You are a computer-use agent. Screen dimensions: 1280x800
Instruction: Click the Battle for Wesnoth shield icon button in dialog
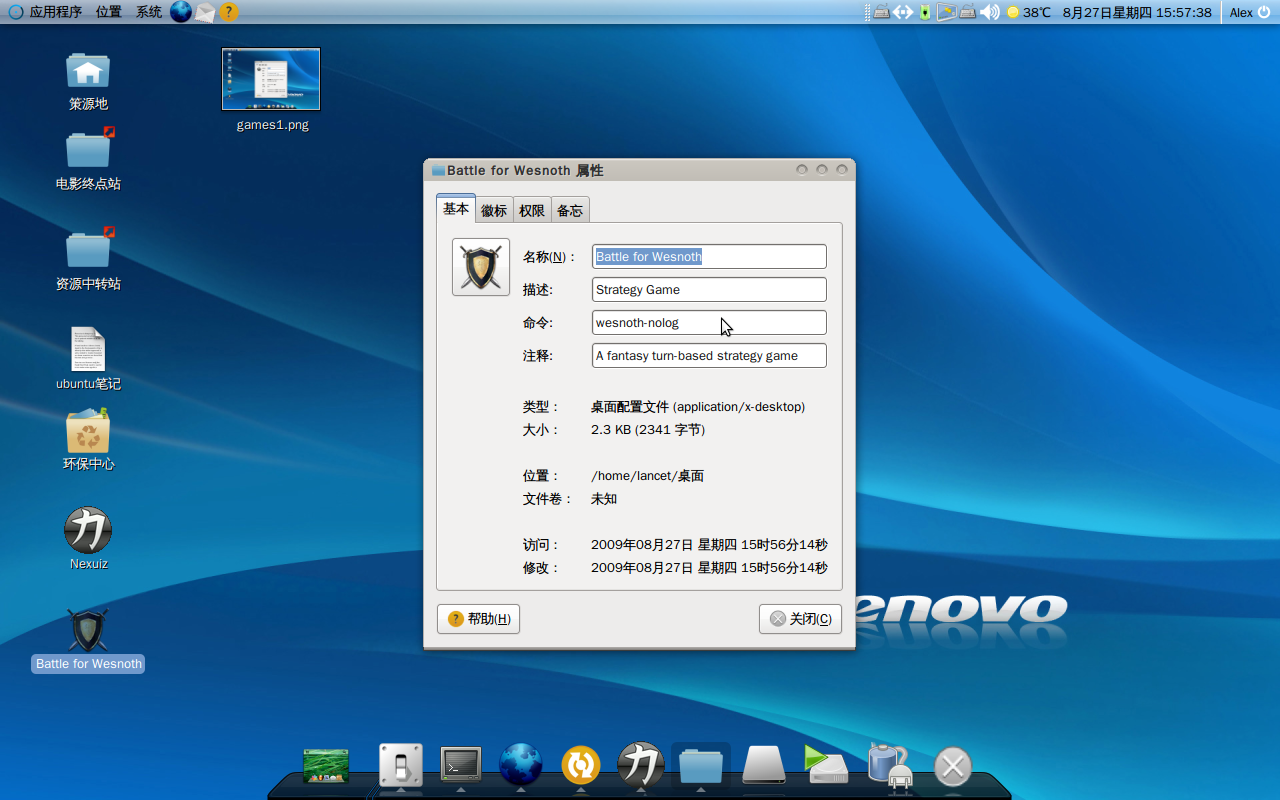[x=481, y=267]
